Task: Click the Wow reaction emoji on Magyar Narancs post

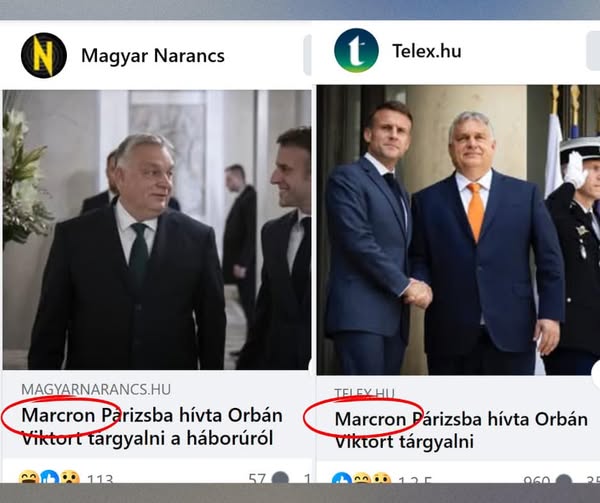Action: tap(70, 477)
